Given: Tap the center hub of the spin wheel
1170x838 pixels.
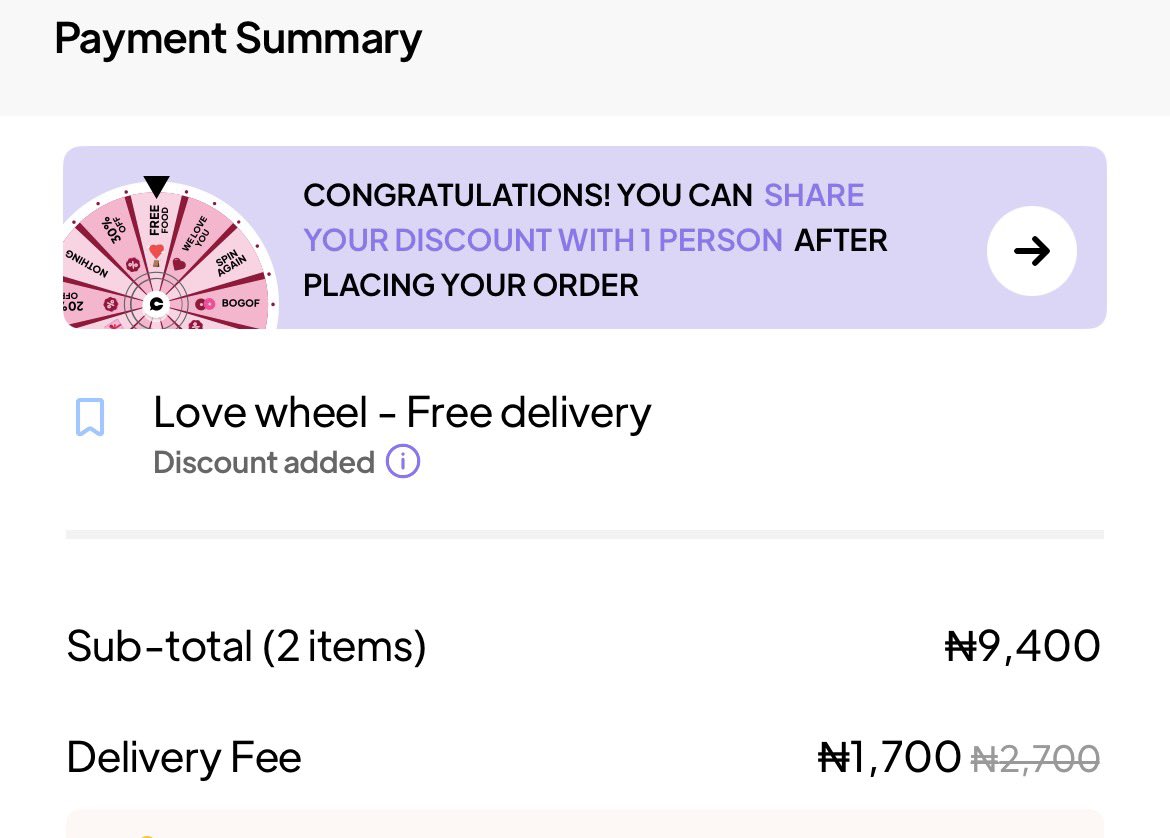Looking at the screenshot, I should click(x=156, y=304).
